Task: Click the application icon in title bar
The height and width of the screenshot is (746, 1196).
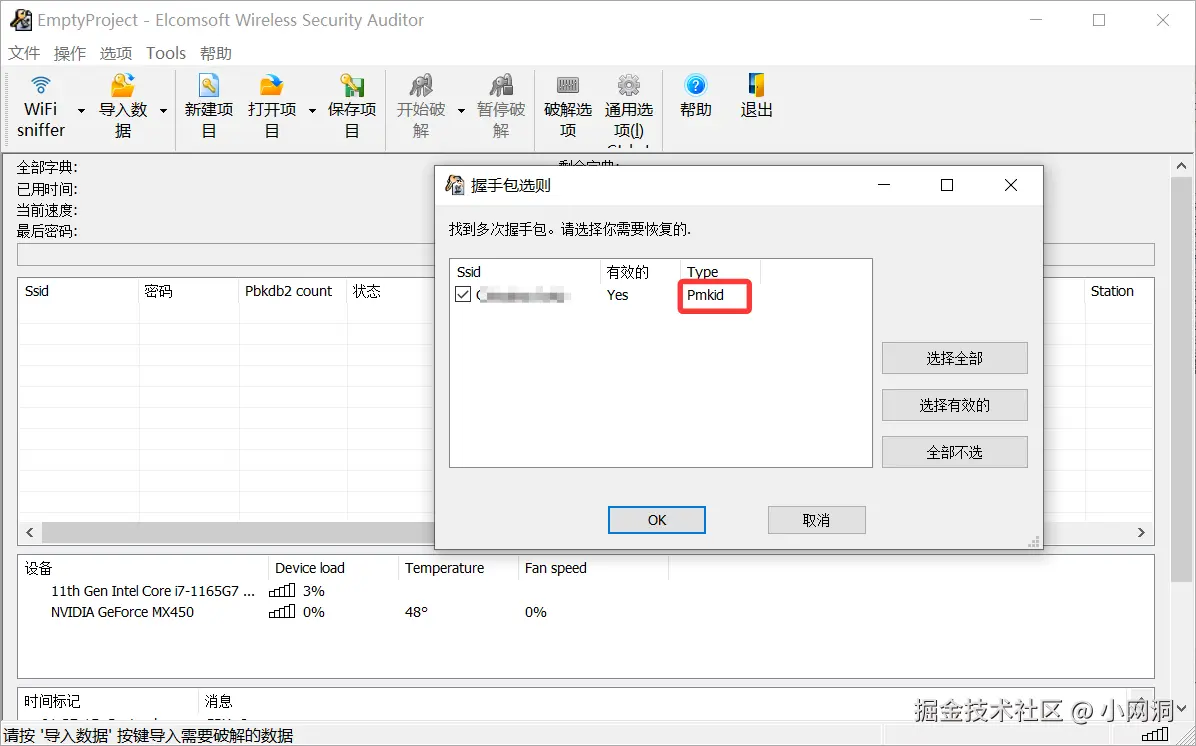Action: pos(21,20)
